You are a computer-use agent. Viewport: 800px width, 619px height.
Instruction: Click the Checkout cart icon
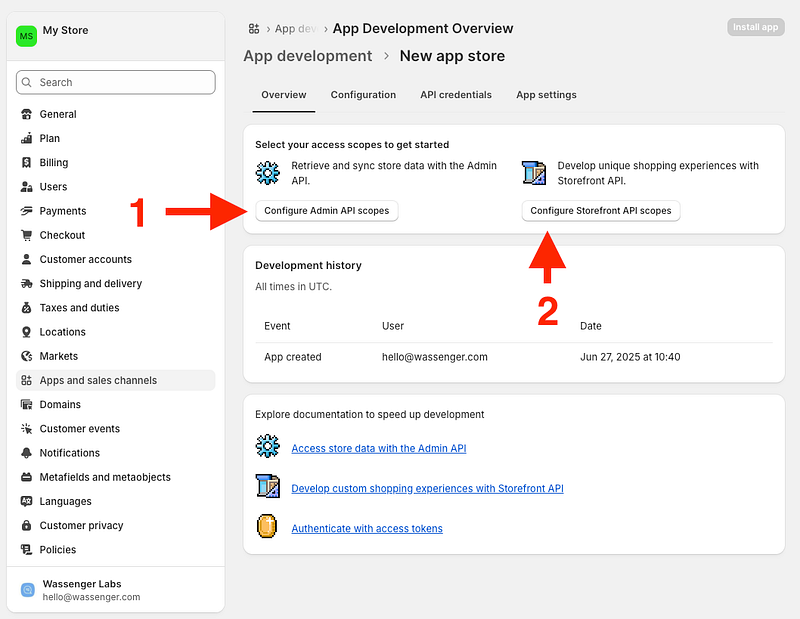tap(27, 235)
